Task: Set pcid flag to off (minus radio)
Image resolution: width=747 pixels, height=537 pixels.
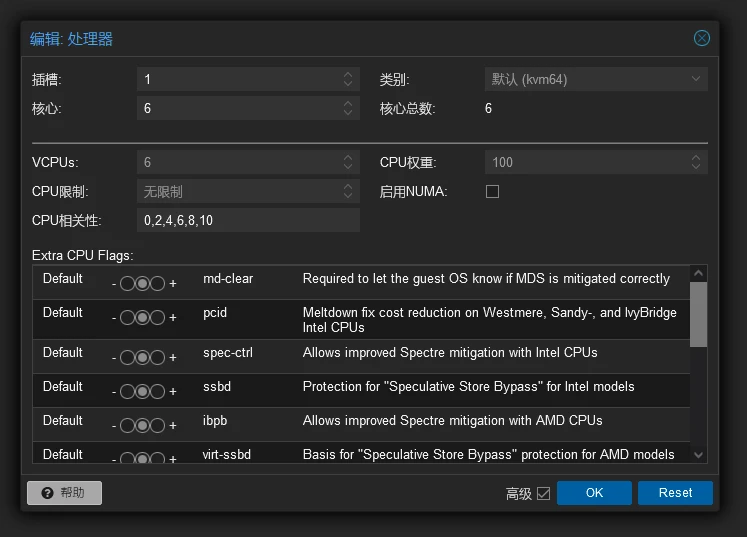Action: point(127,317)
